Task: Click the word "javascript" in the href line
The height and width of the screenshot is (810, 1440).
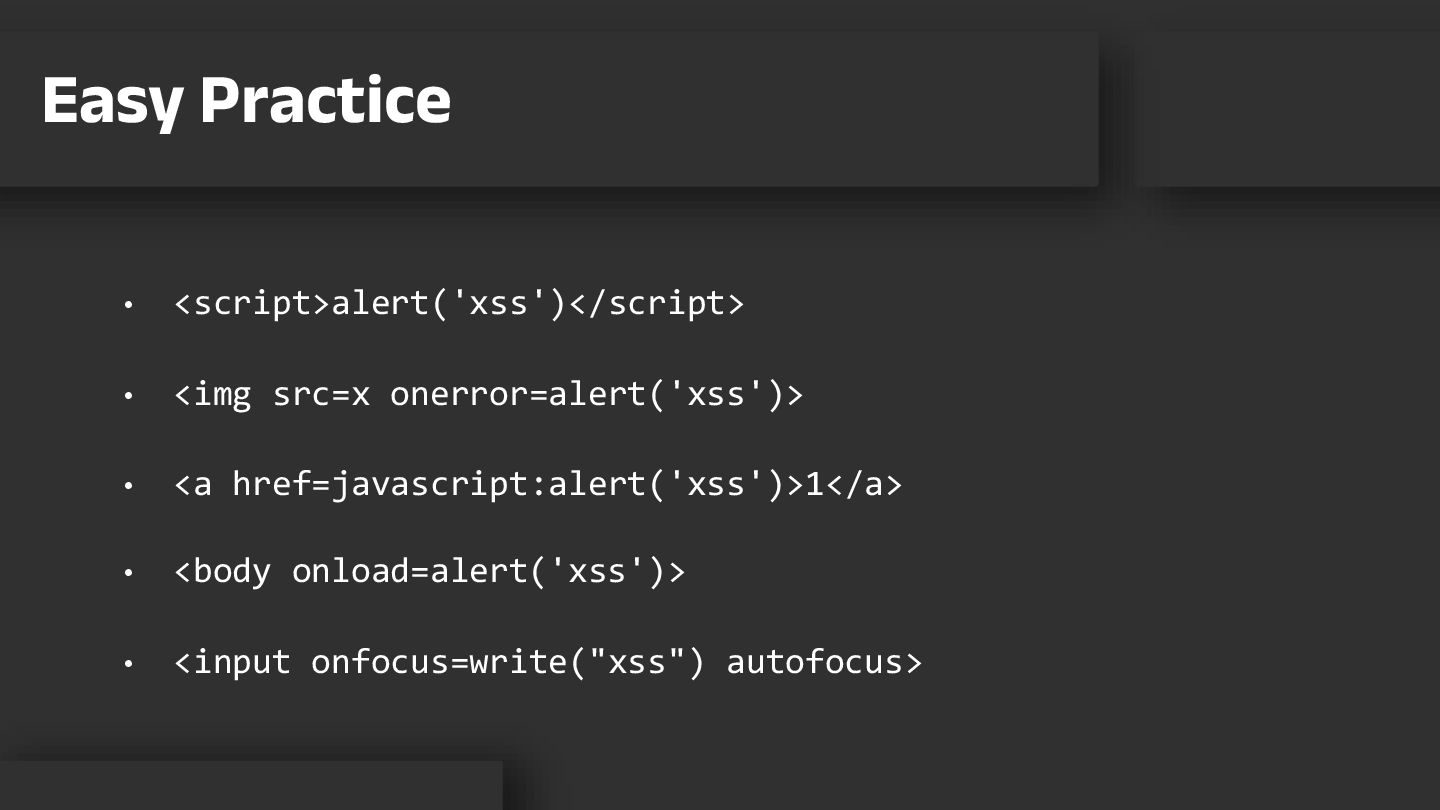Action: point(429,485)
